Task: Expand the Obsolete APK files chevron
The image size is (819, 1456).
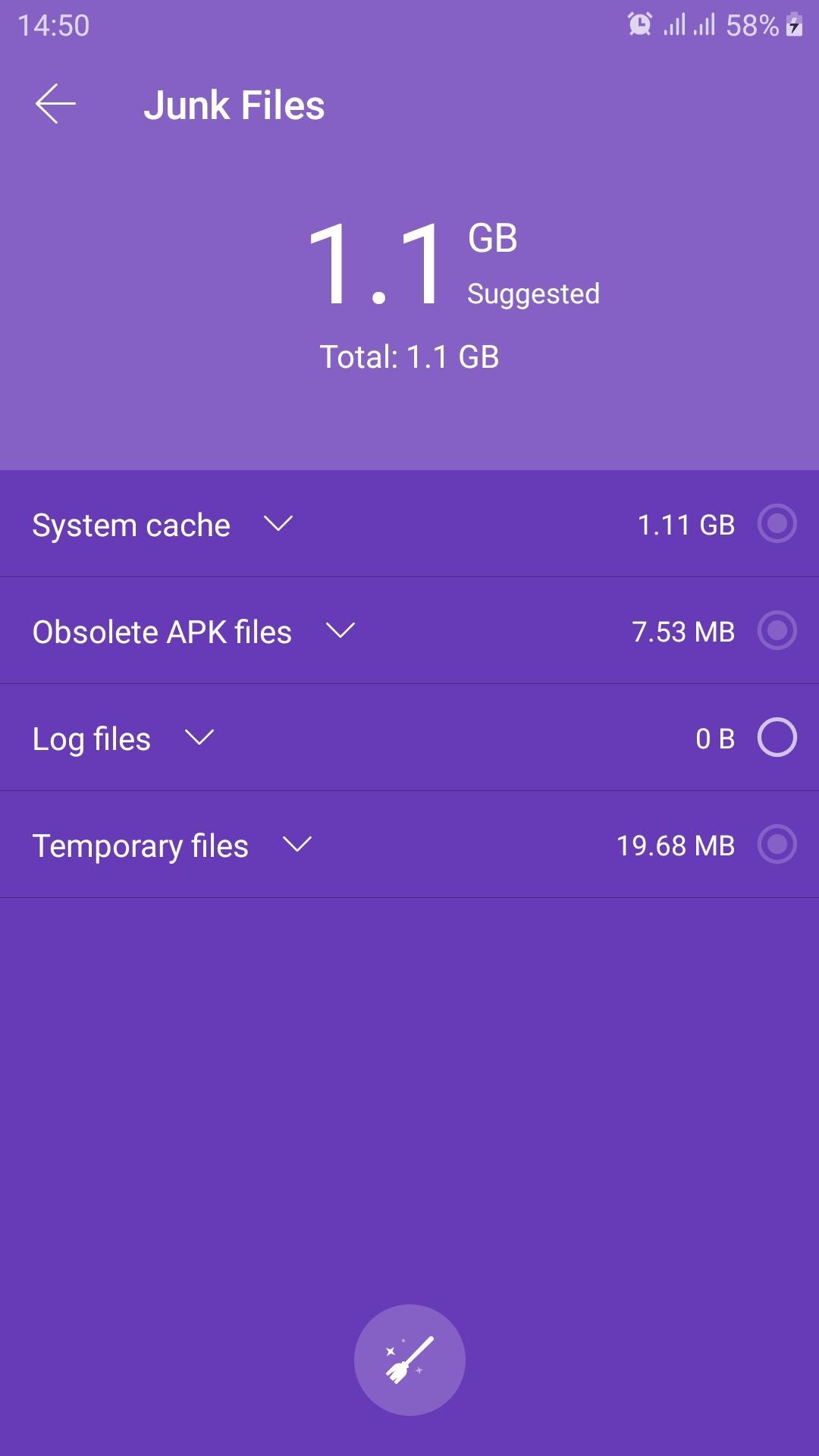Action: point(340,630)
